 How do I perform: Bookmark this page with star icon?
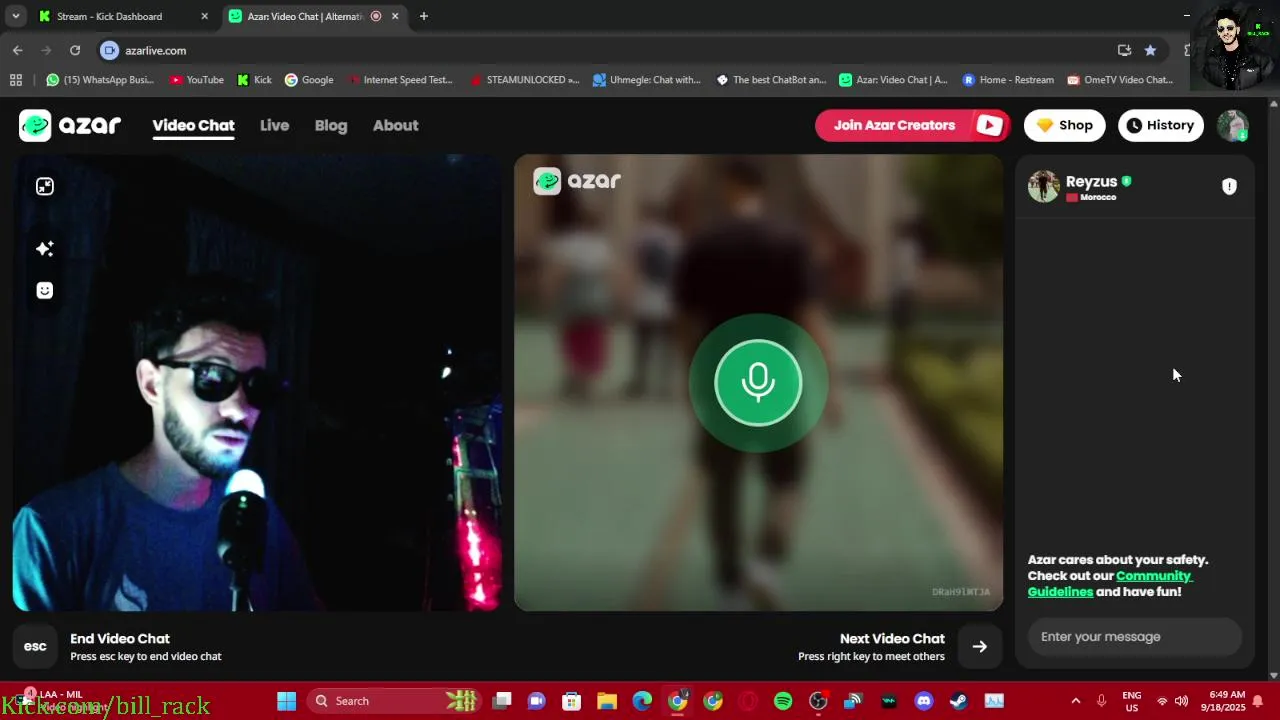point(1150,50)
